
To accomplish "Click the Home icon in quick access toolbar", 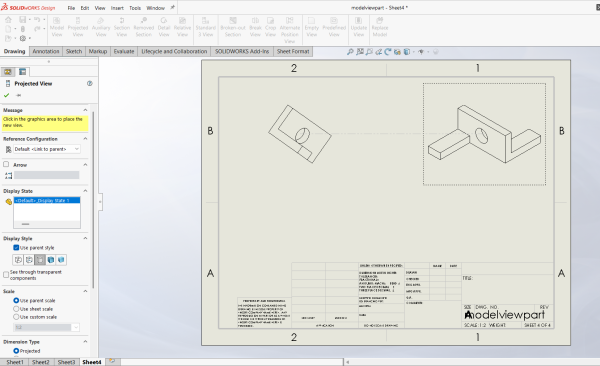I will pos(8,20).
